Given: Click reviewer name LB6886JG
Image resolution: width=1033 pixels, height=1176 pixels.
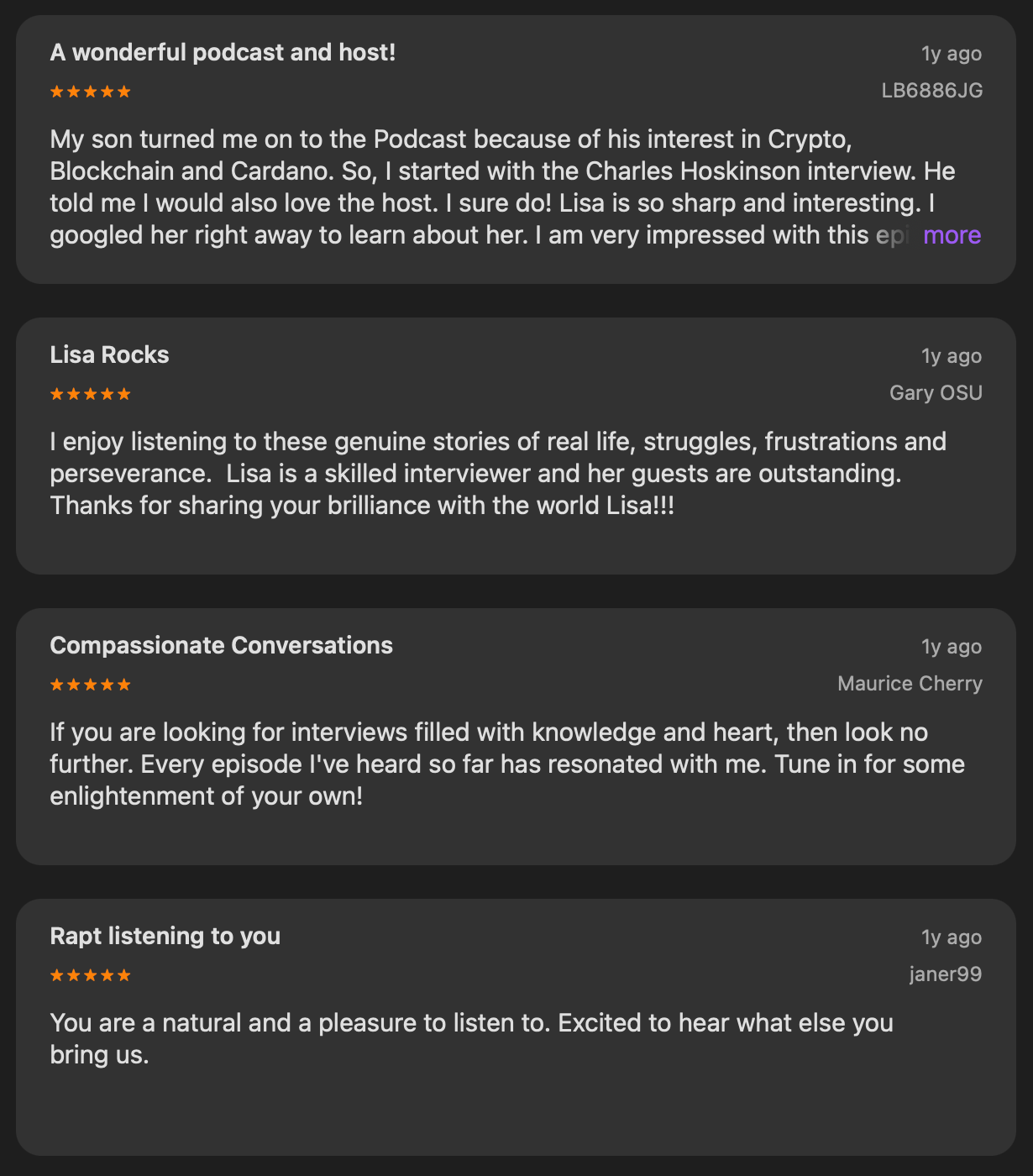Looking at the screenshot, I should (x=931, y=91).
